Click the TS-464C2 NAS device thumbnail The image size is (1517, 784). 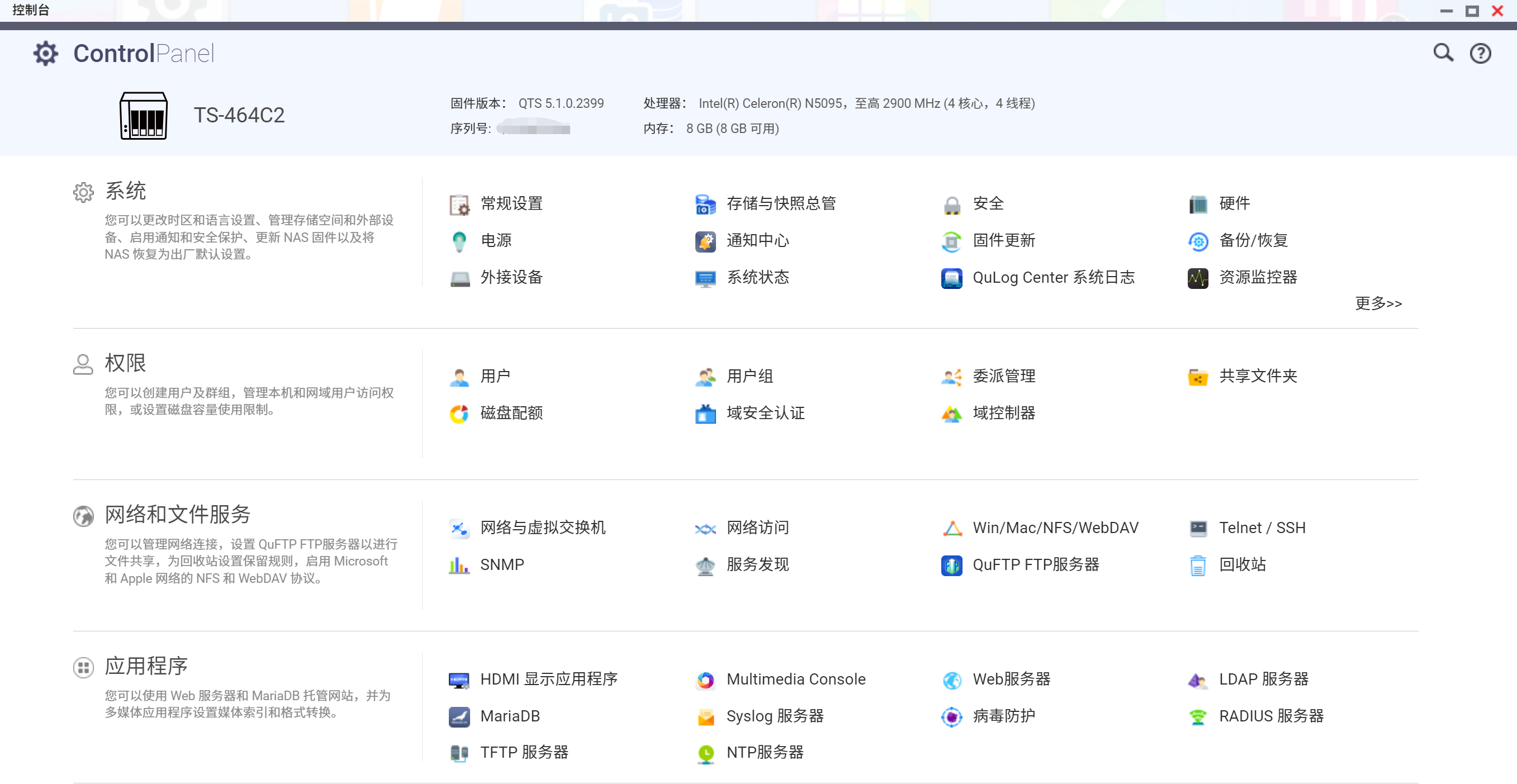[x=144, y=115]
